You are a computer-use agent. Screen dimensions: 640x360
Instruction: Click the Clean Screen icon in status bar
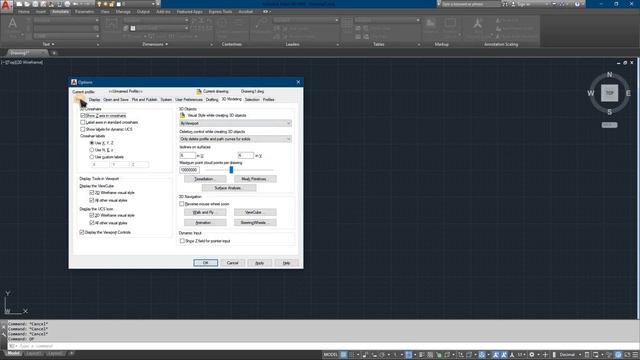coord(627,355)
